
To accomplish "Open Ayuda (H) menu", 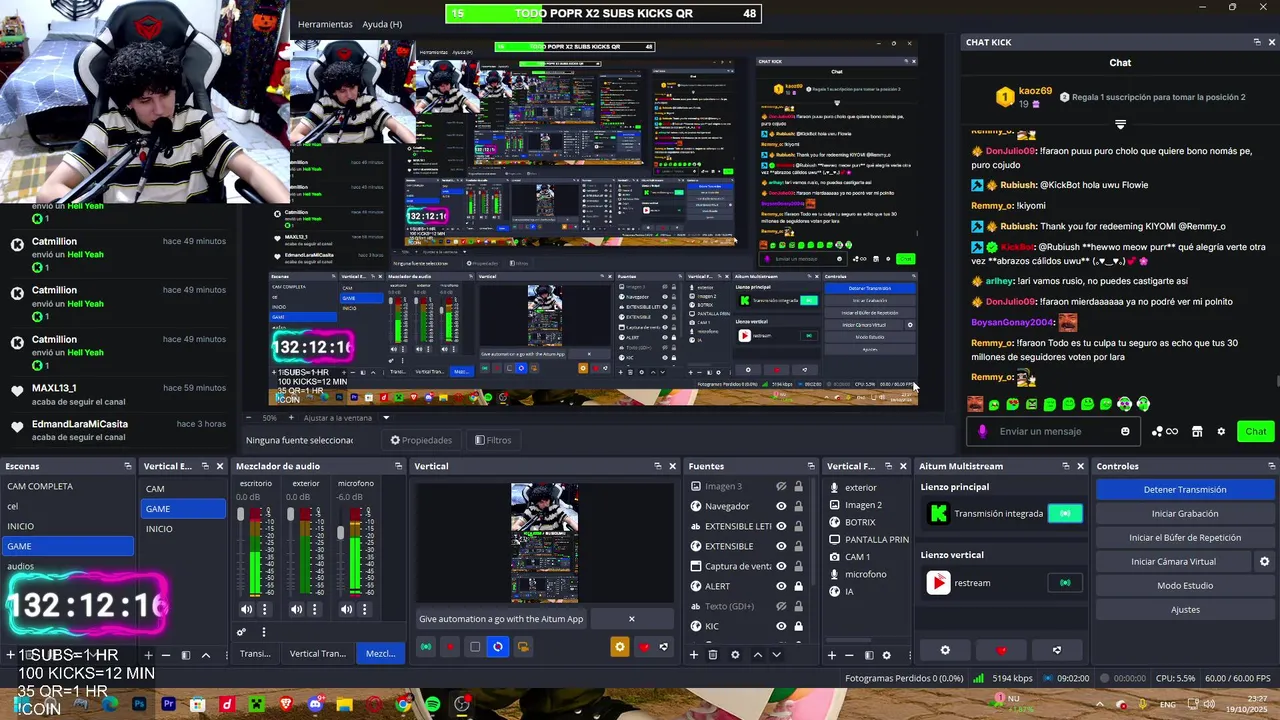I will coord(382,24).
